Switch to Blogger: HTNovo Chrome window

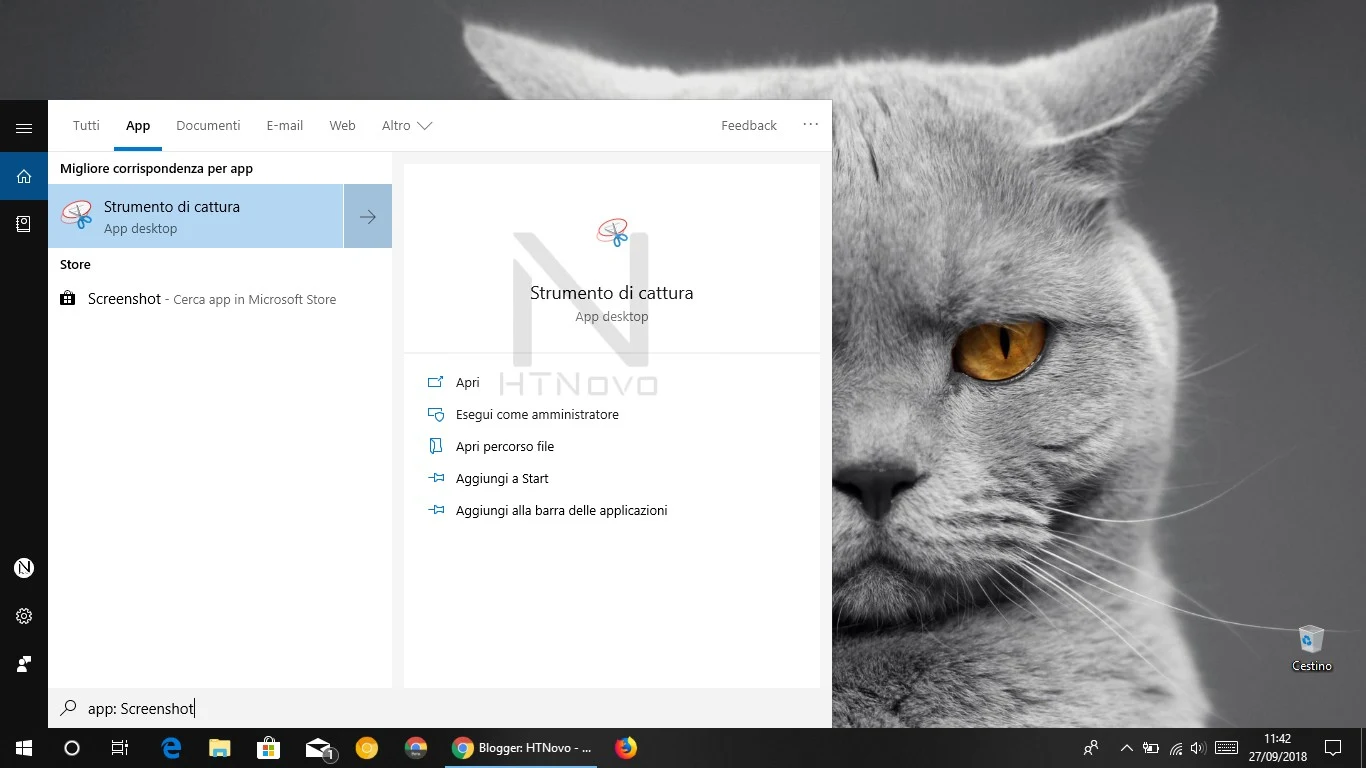click(521, 748)
